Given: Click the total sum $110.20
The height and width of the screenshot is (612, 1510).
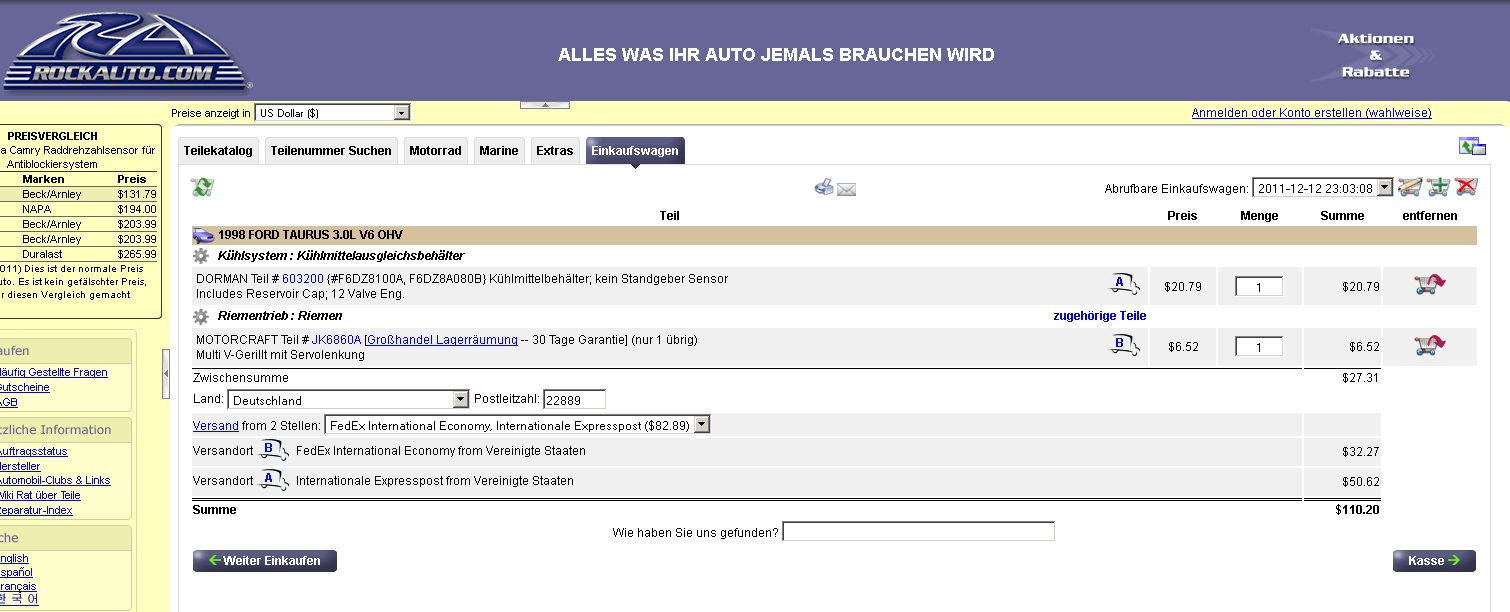Looking at the screenshot, I should 1357,510.
